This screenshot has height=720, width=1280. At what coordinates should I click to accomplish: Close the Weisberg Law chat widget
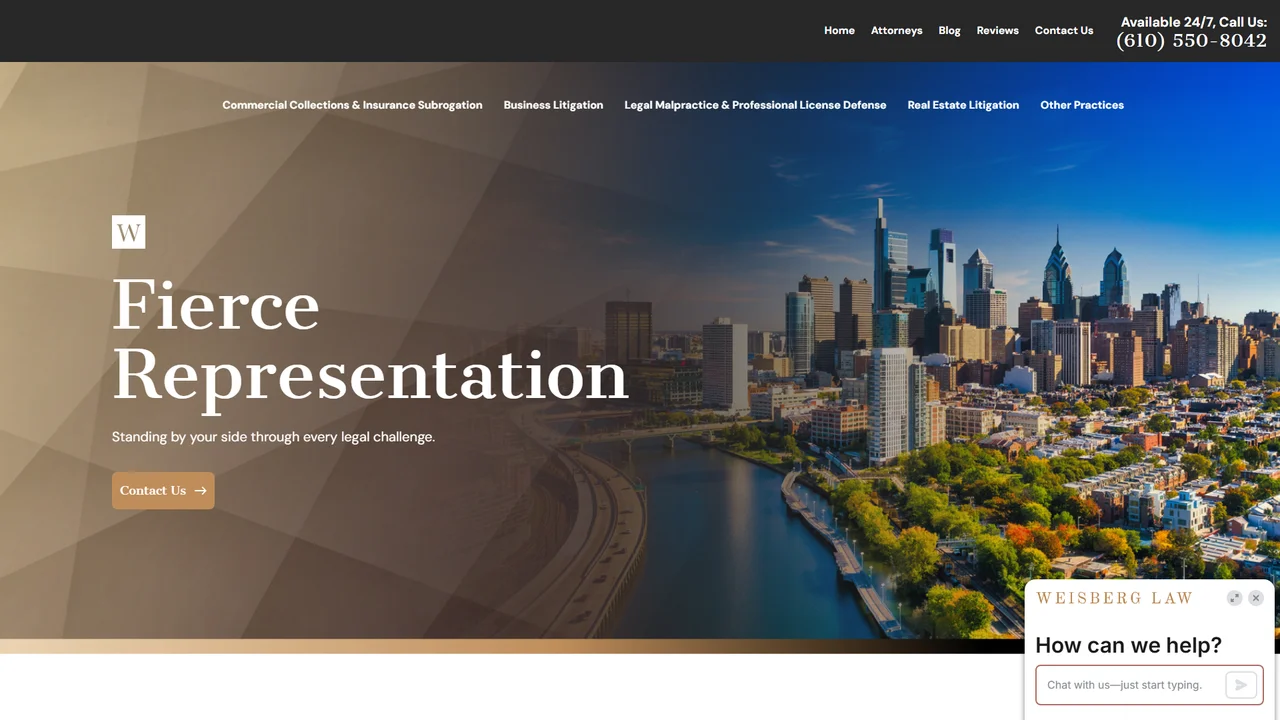1256,598
